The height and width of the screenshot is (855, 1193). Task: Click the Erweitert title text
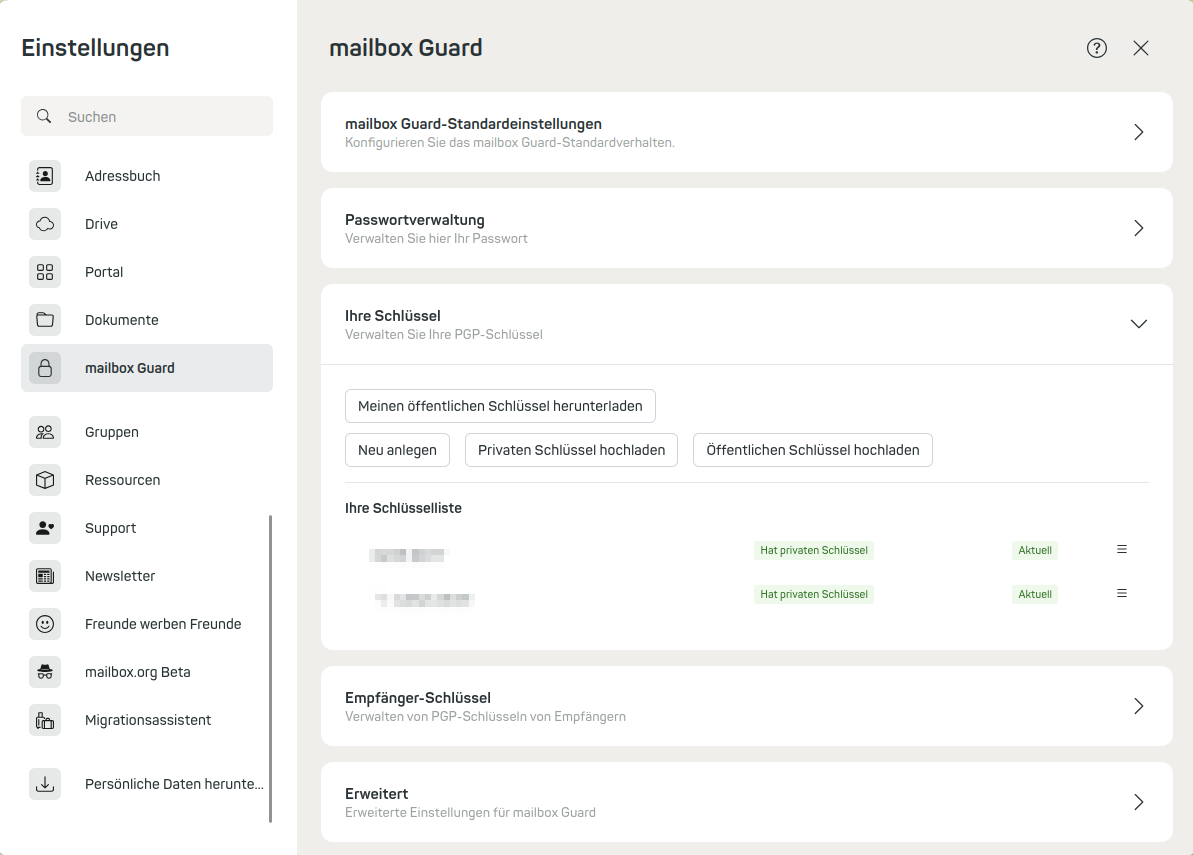tap(377, 793)
